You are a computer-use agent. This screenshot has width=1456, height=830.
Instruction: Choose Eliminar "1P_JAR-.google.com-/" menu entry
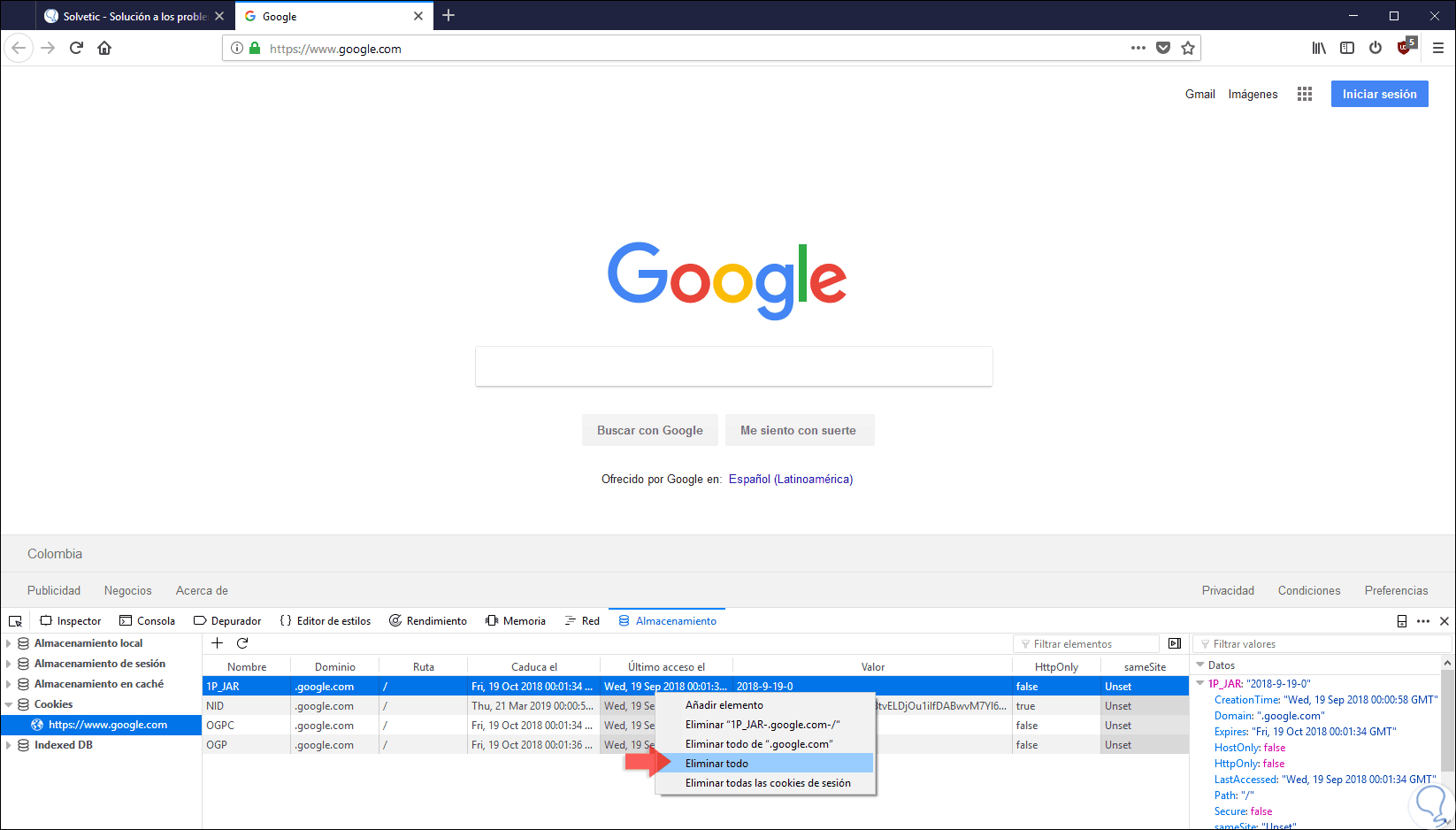click(765, 725)
